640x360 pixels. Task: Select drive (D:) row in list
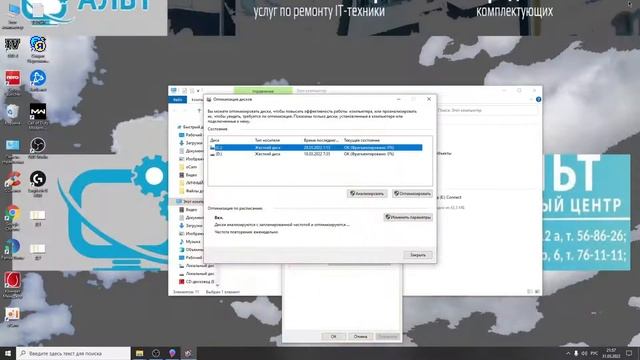coord(316,154)
